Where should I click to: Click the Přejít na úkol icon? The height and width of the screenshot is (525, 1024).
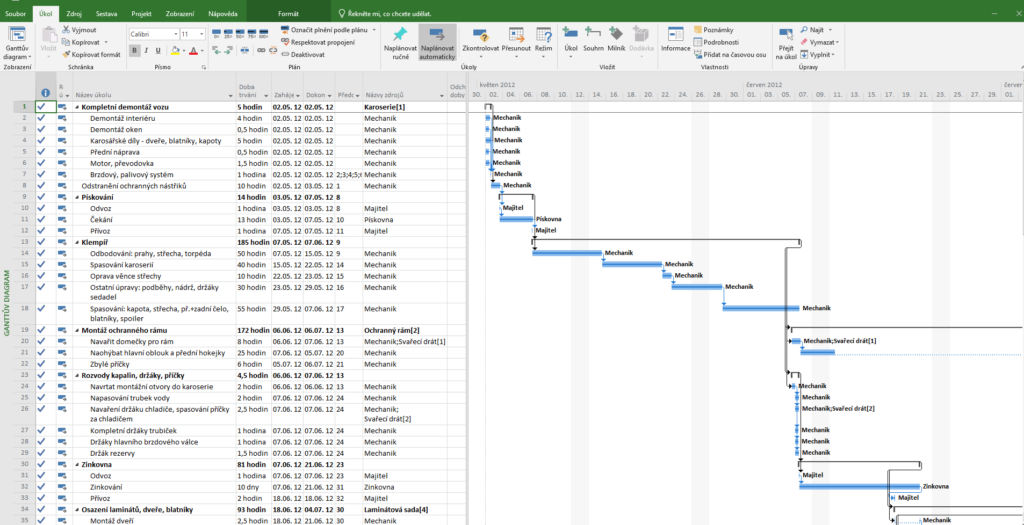coord(786,35)
